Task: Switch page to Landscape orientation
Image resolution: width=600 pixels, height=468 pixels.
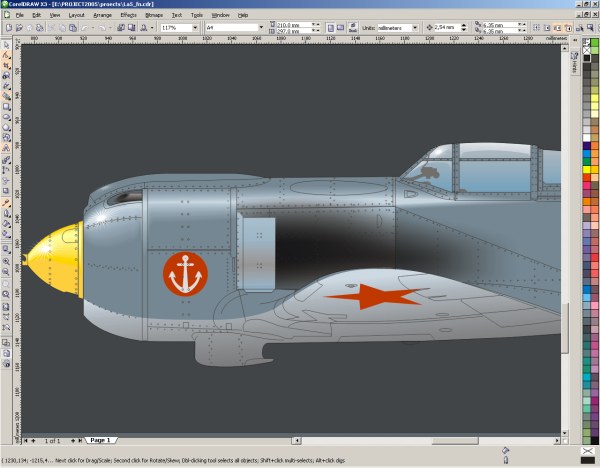Action: coord(340,28)
